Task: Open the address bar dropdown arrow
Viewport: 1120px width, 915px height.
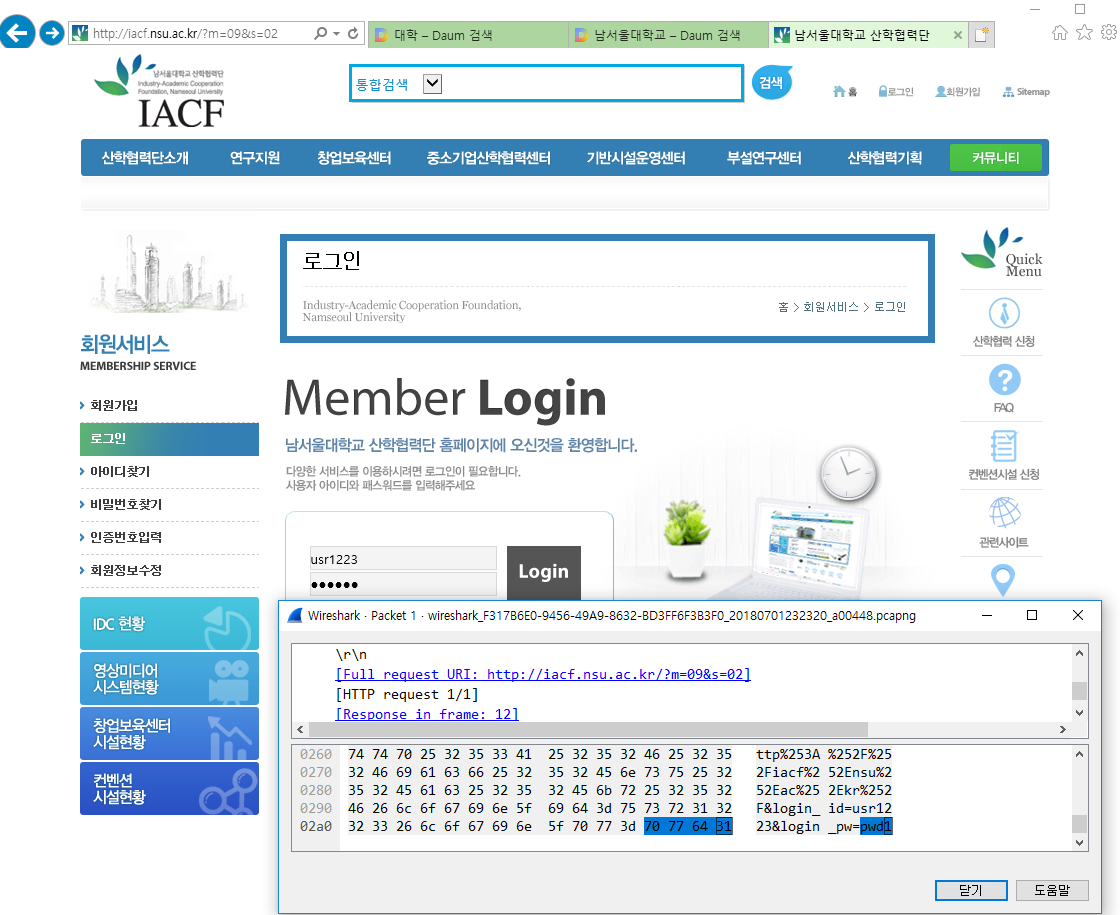Action: 336,34
